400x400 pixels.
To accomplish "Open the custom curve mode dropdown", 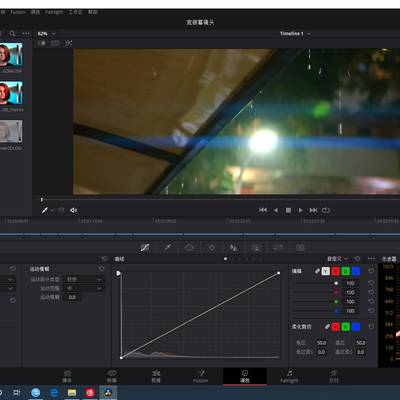I will [x=337, y=259].
